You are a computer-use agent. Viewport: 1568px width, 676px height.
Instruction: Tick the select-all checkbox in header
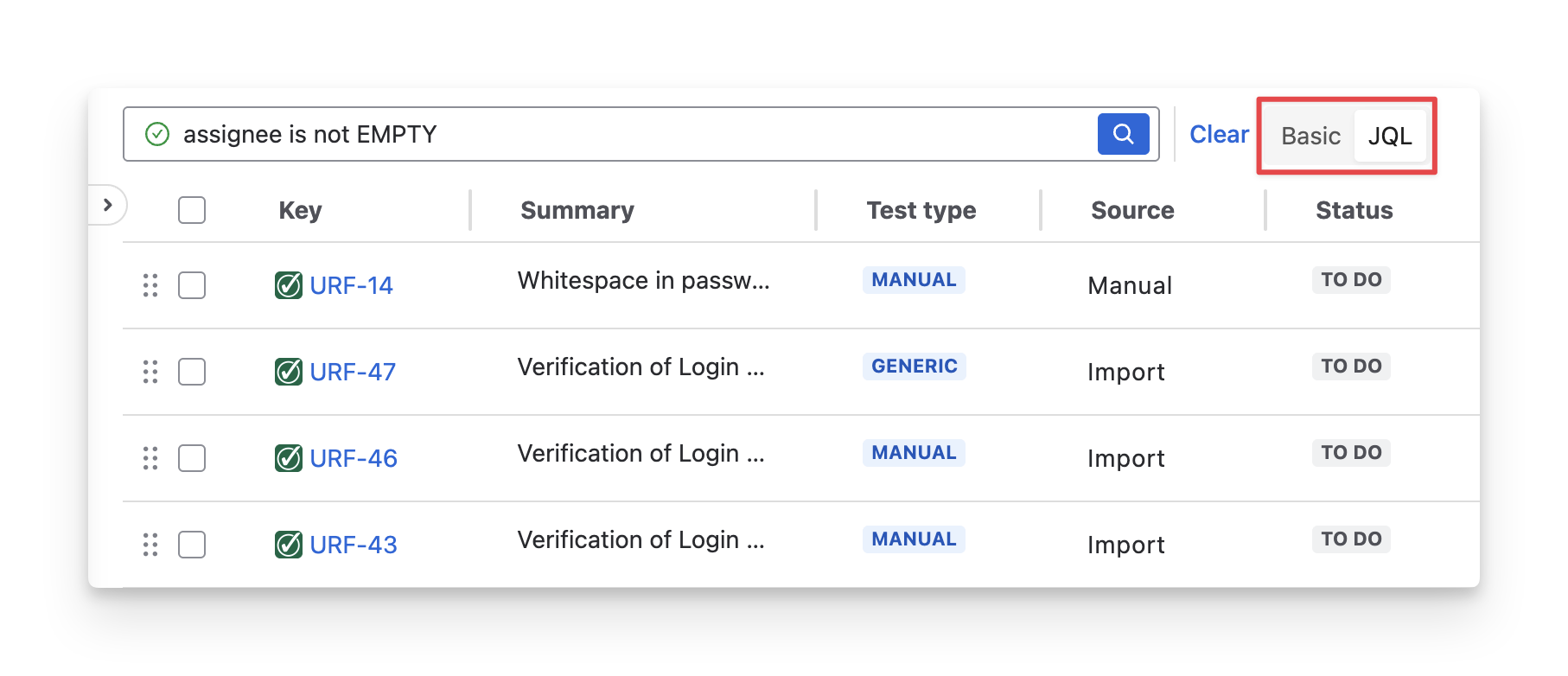coord(192,210)
